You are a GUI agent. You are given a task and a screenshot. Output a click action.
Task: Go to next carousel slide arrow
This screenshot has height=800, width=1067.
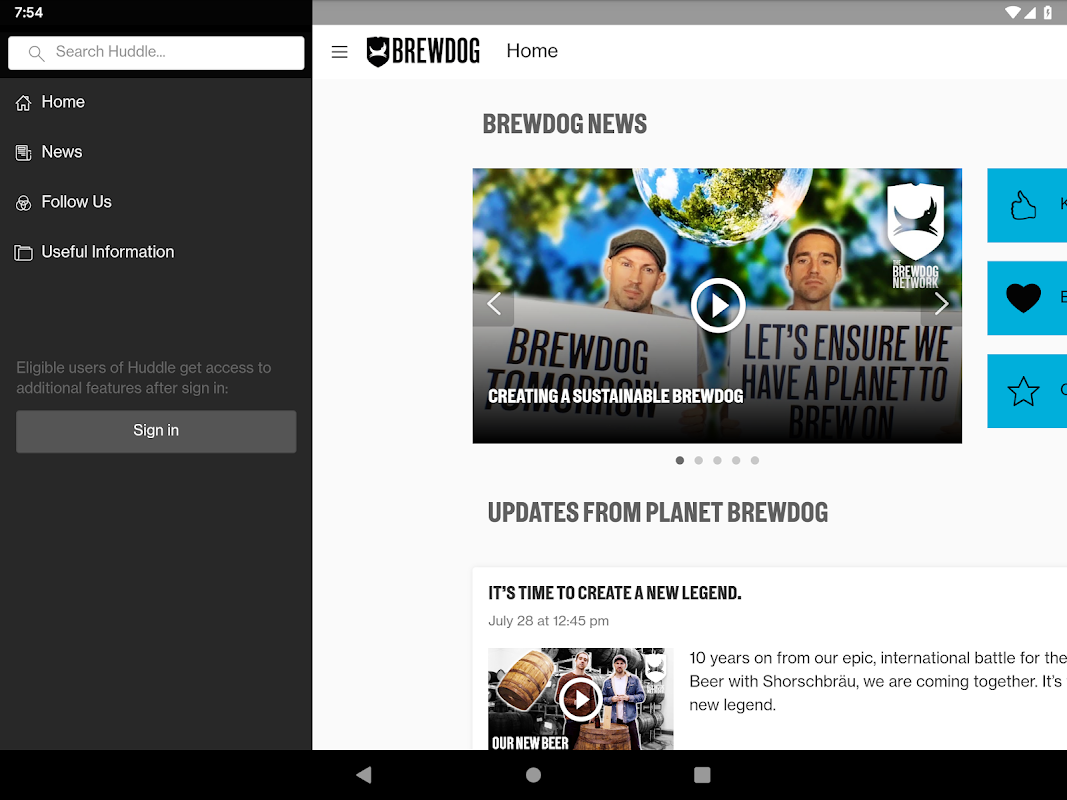[x=941, y=303]
